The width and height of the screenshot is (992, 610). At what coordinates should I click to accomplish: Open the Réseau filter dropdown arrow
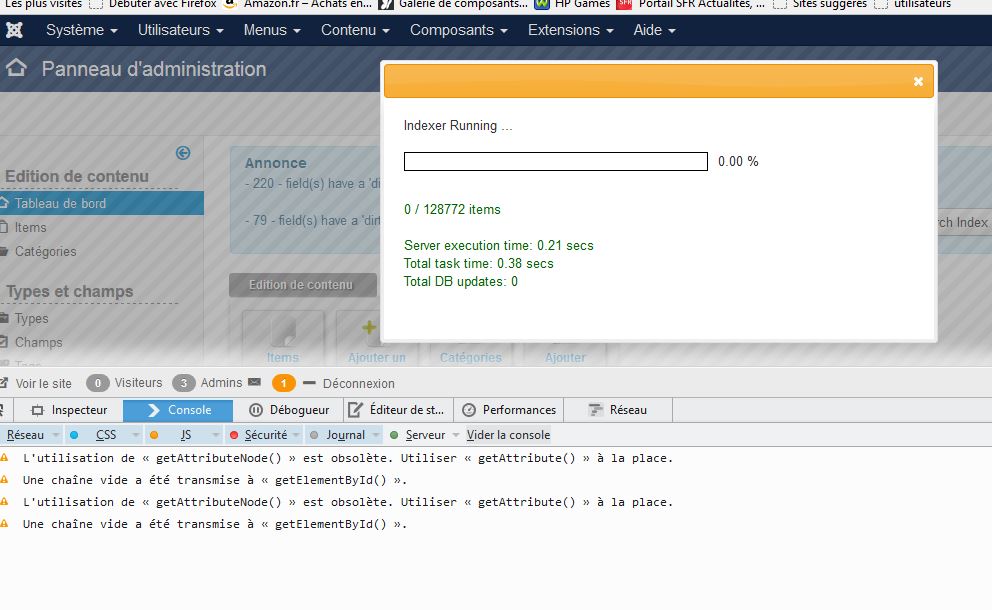point(56,435)
